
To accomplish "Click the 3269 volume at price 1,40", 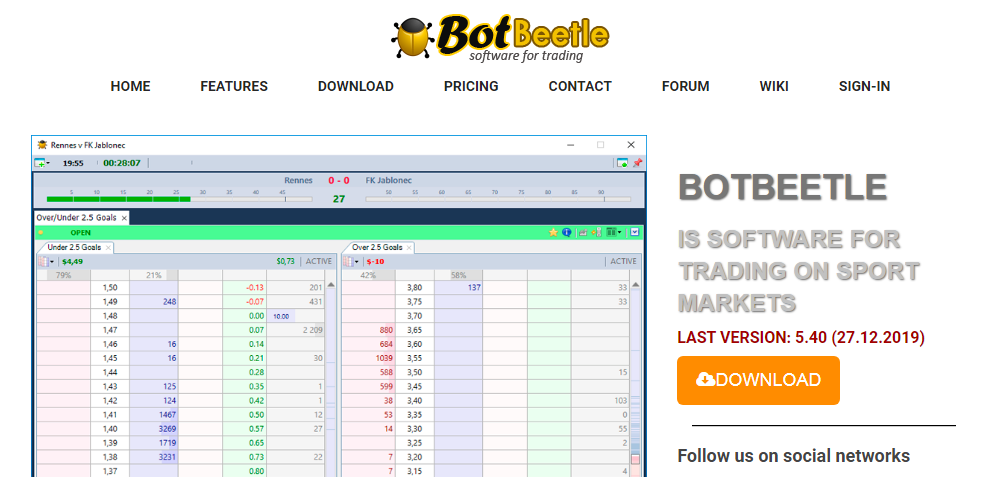I will (154, 429).
